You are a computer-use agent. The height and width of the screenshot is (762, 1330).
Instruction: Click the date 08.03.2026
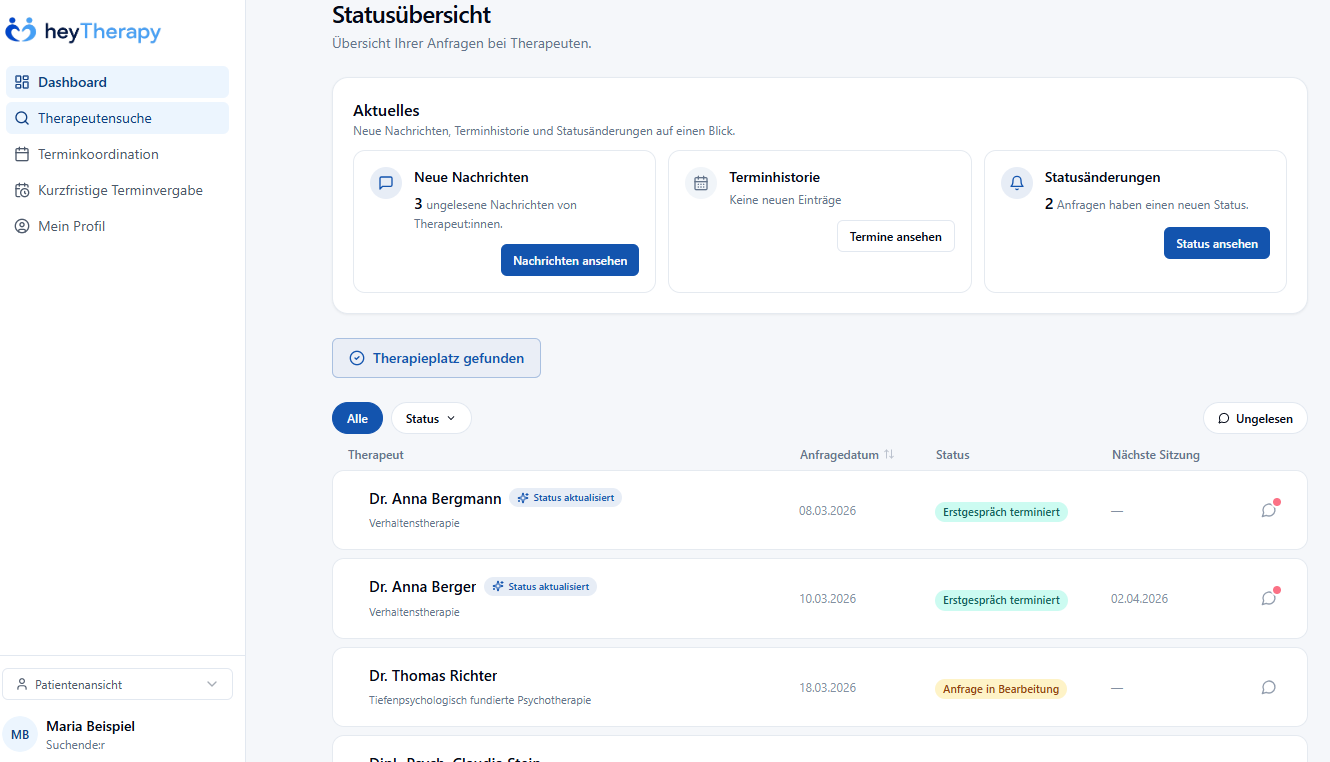pyautogui.click(x=827, y=511)
